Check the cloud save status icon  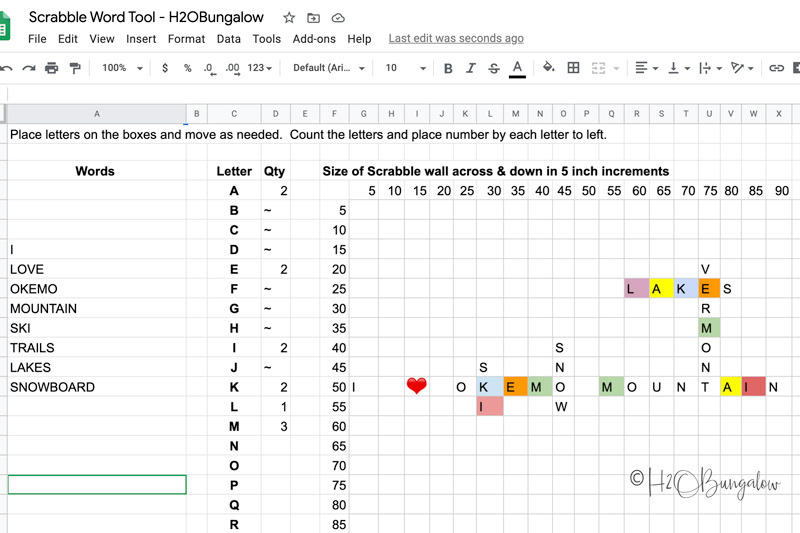coord(338,18)
